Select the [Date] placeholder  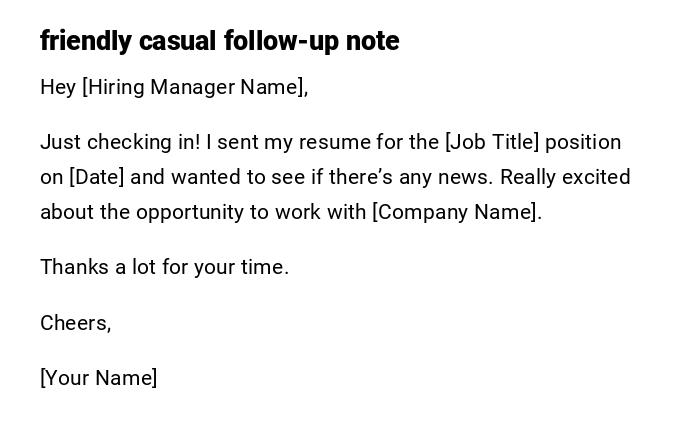(x=96, y=178)
